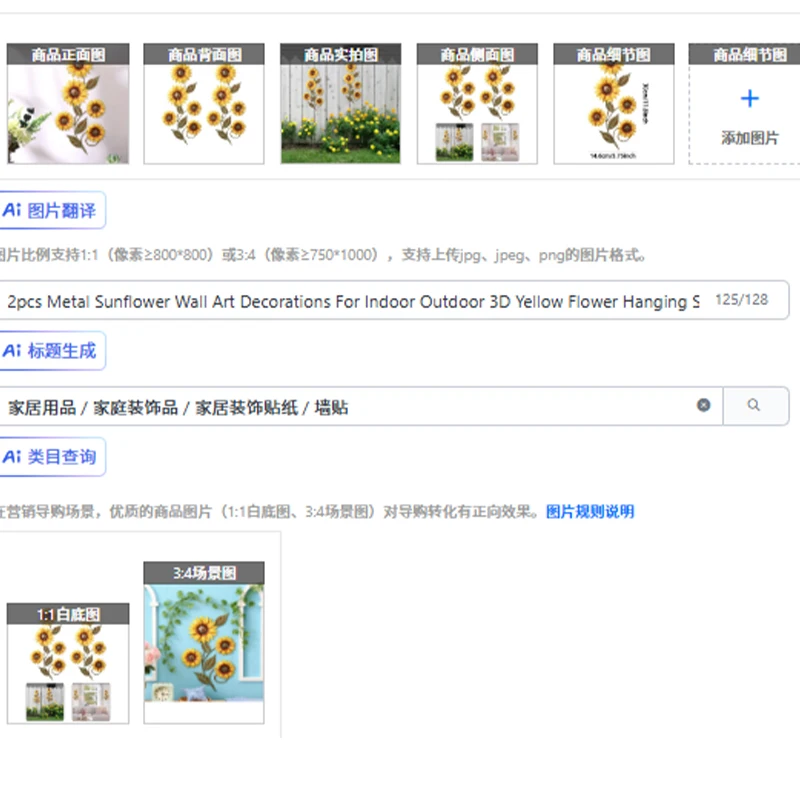
Task: Choose the 1:1白底图 thumbnail
Action: click(x=68, y=663)
